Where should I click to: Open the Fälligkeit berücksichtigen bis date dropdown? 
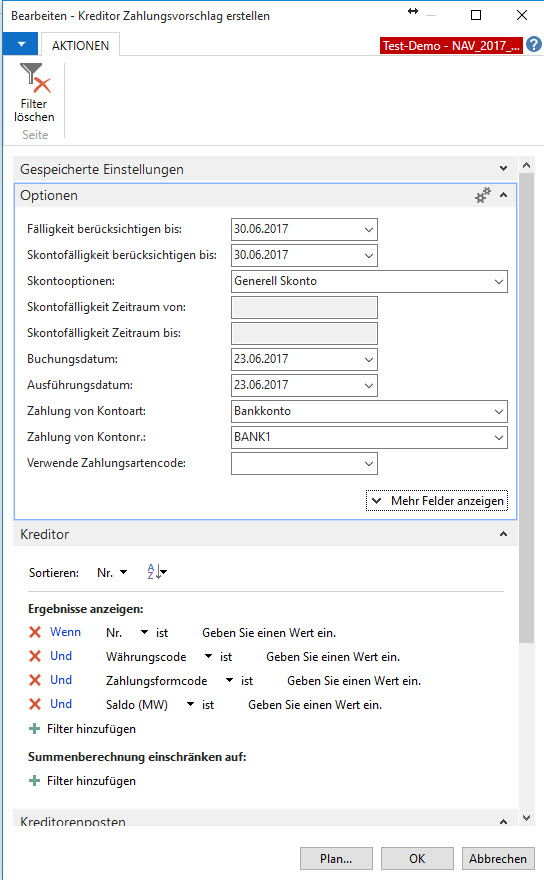[x=368, y=230]
